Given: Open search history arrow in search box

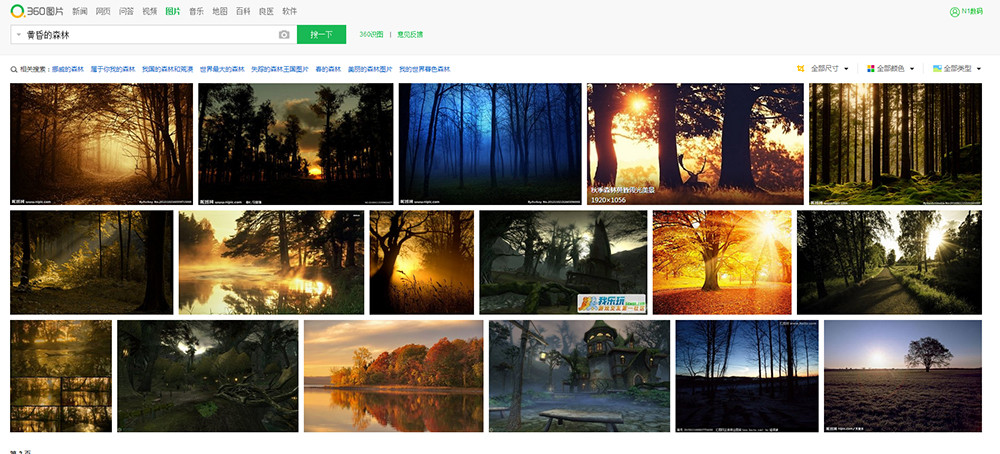Looking at the screenshot, I should click(x=19, y=35).
